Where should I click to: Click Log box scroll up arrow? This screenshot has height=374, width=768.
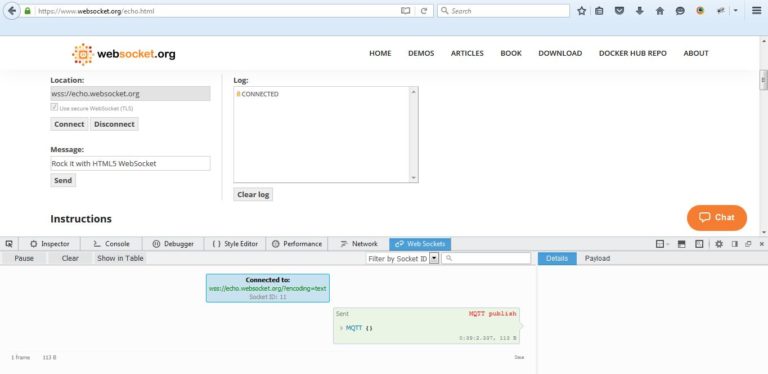pyautogui.click(x=413, y=92)
